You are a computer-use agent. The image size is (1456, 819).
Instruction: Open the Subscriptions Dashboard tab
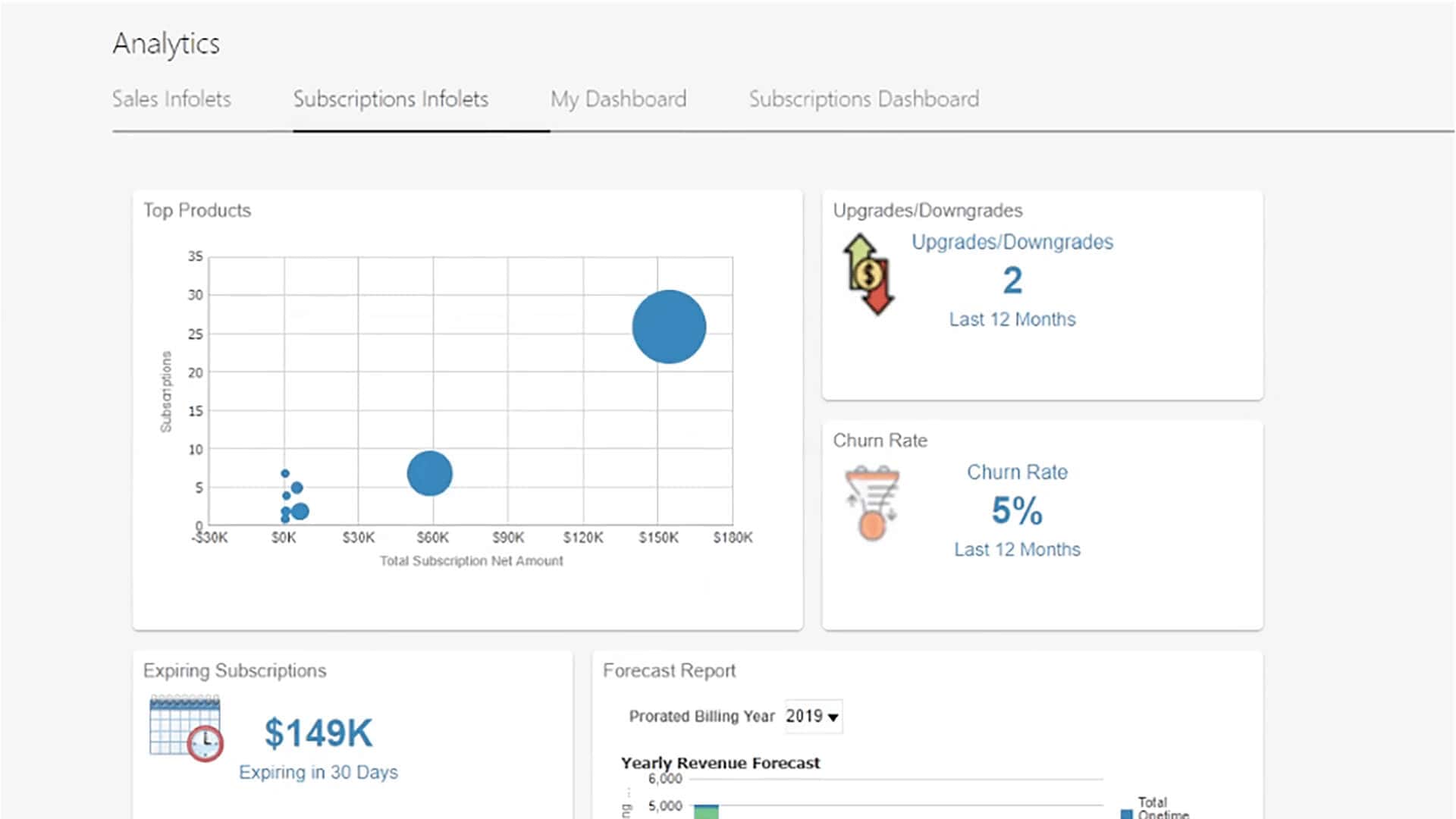coord(864,99)
